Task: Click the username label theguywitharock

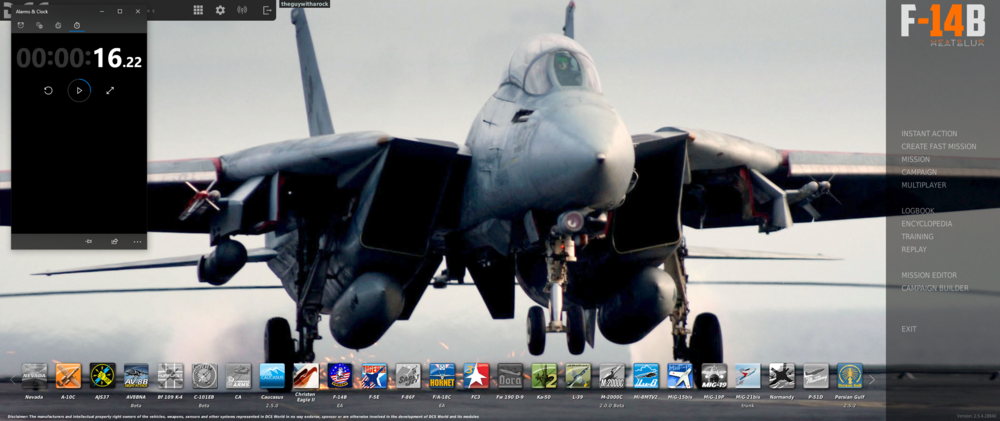Action: tap(305, 4)
